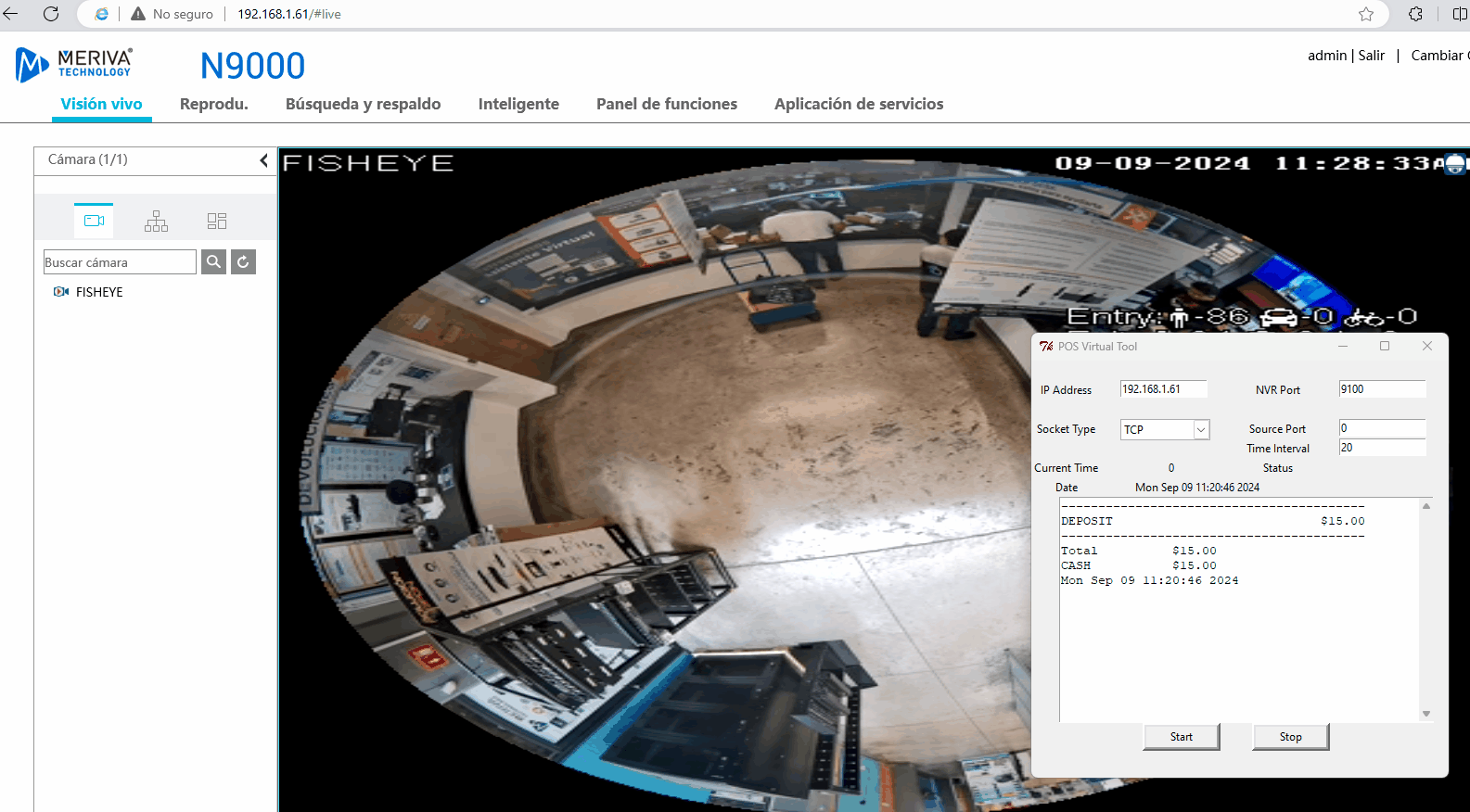Maximize the POS Virtual Tool window
The image size is (1470, 812).
tap(1385, 346)
